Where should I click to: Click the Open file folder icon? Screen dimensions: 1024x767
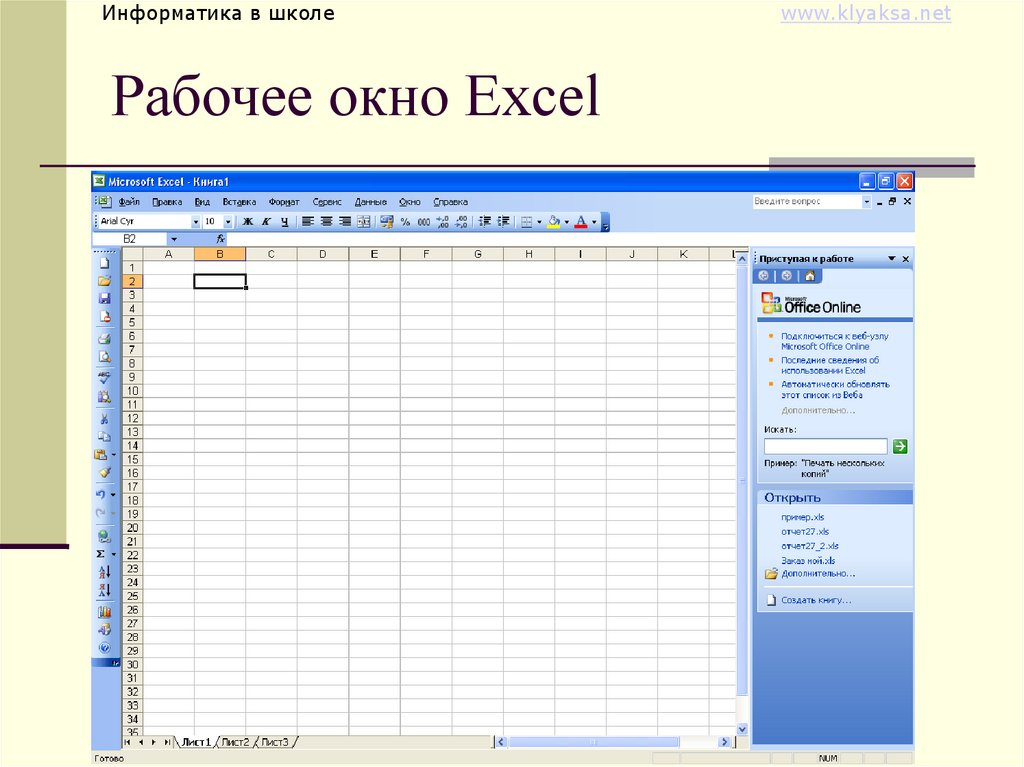coord(104,281)
